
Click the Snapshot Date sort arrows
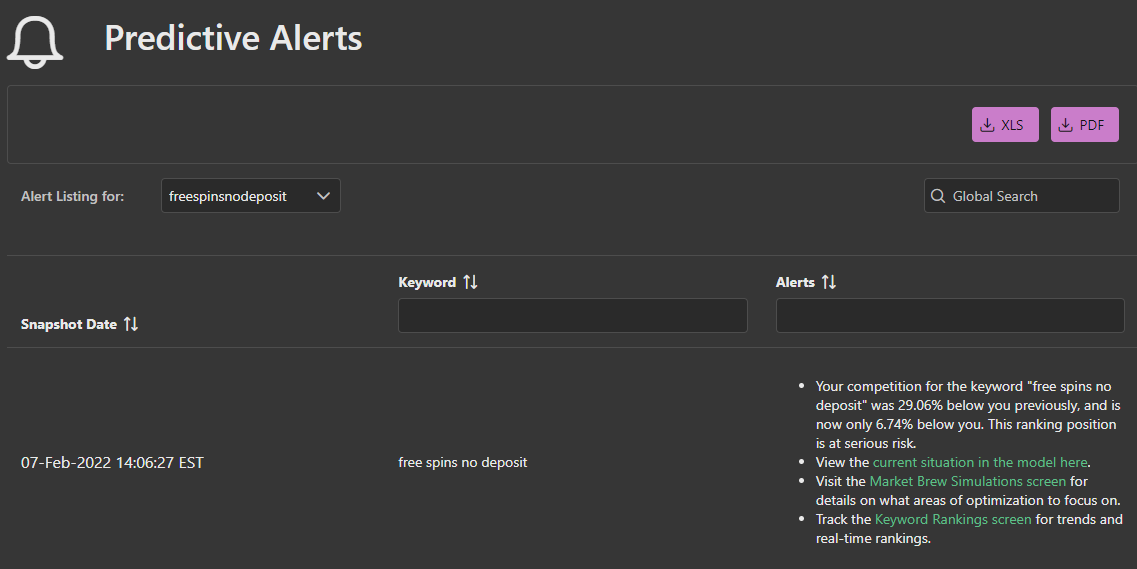click(x=131, y=324)
